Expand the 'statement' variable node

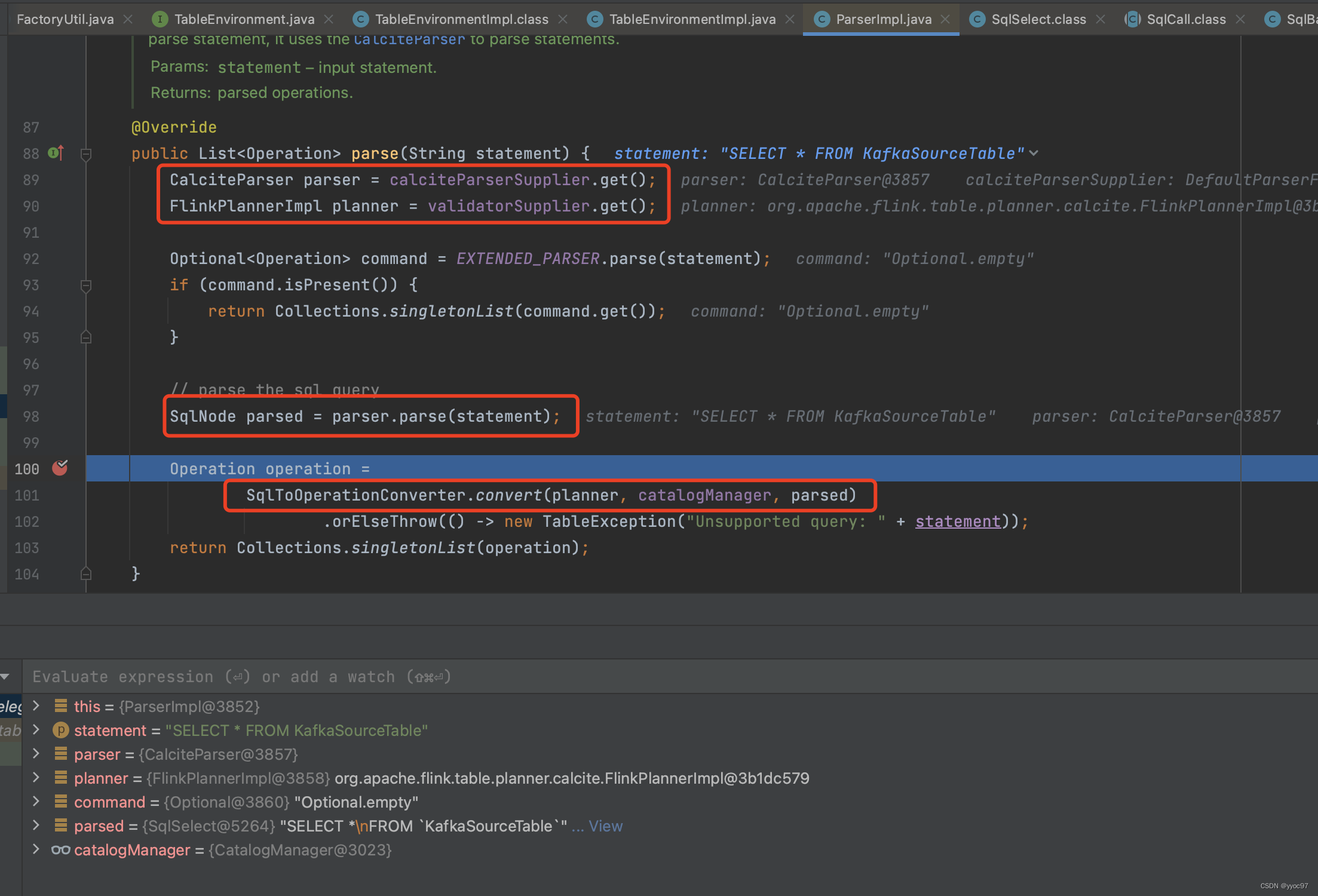click(x=37, y=730)
